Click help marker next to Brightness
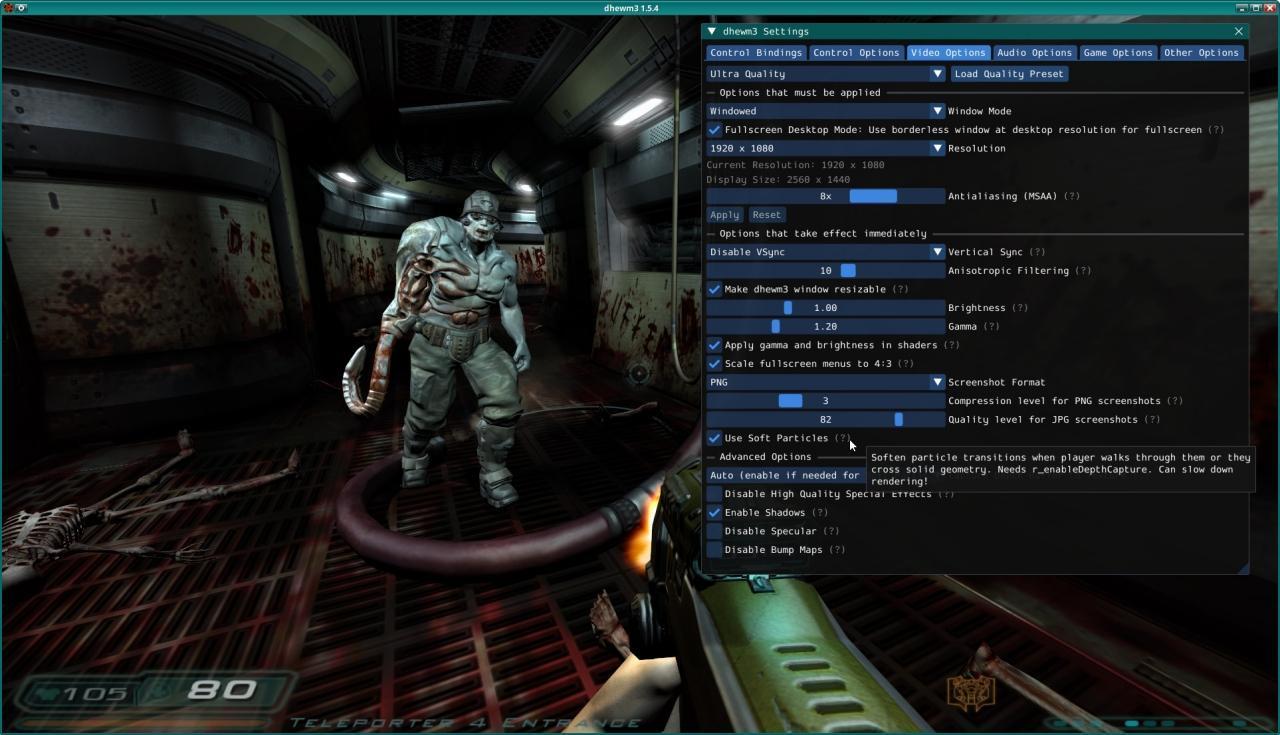The height and width of the screenshot is (735, 1280). coord(1020,308)
